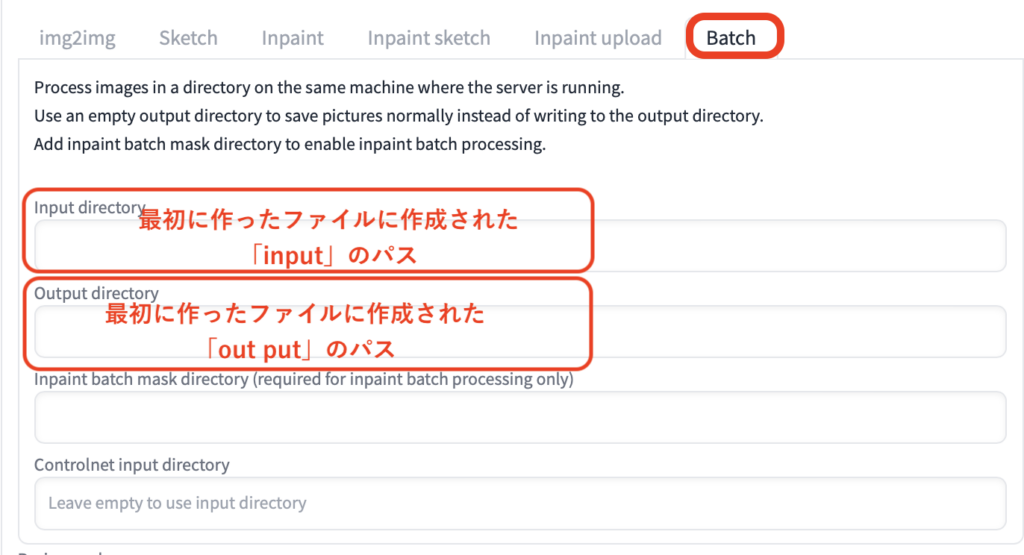Screen dimensions: 1024x555
Task: Select the Inpaint tab
Action: 292,38
